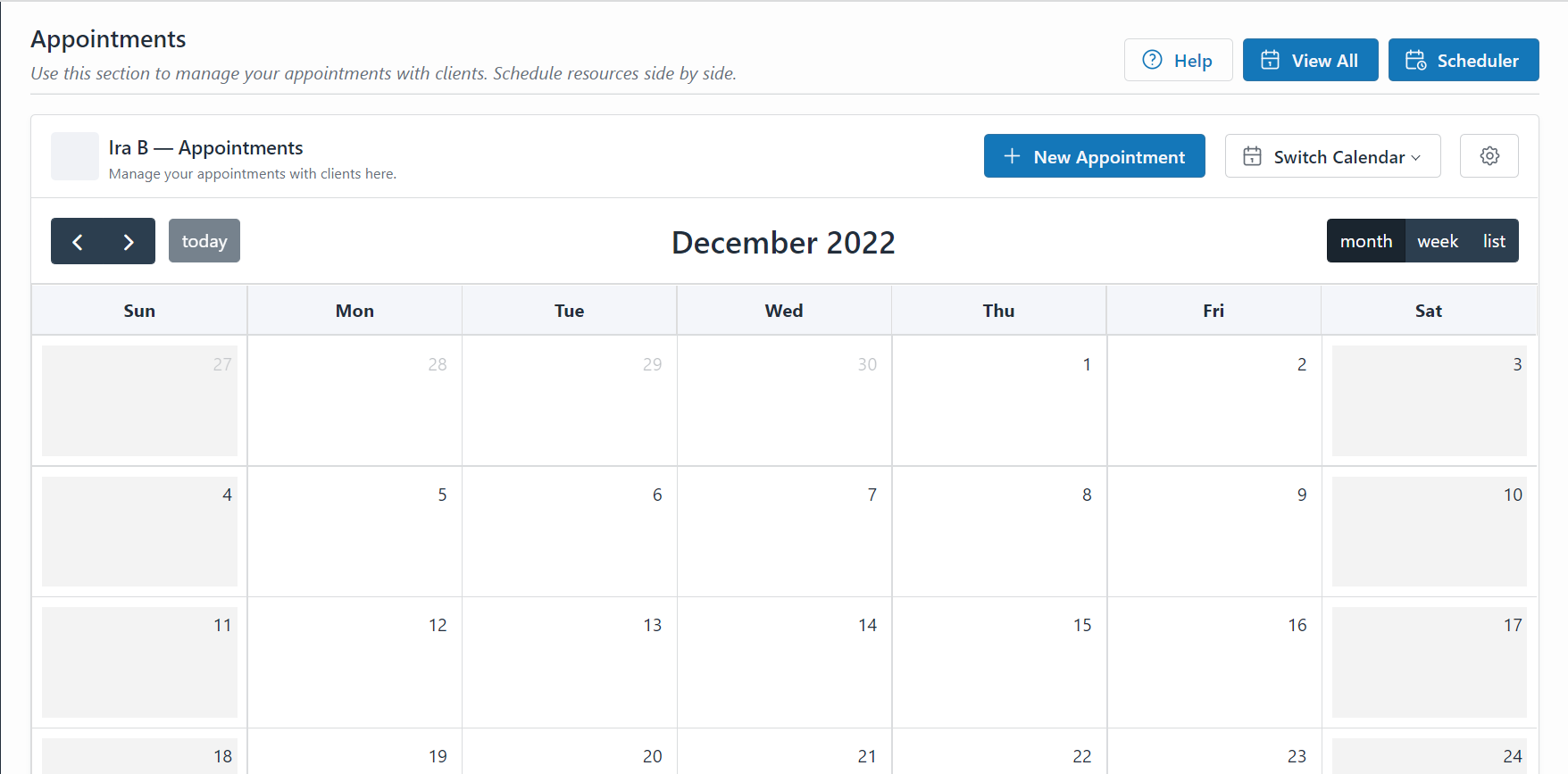Select December 1 on the calendar
Viewport: 1568px width, 774px height.
click(998, 401)
